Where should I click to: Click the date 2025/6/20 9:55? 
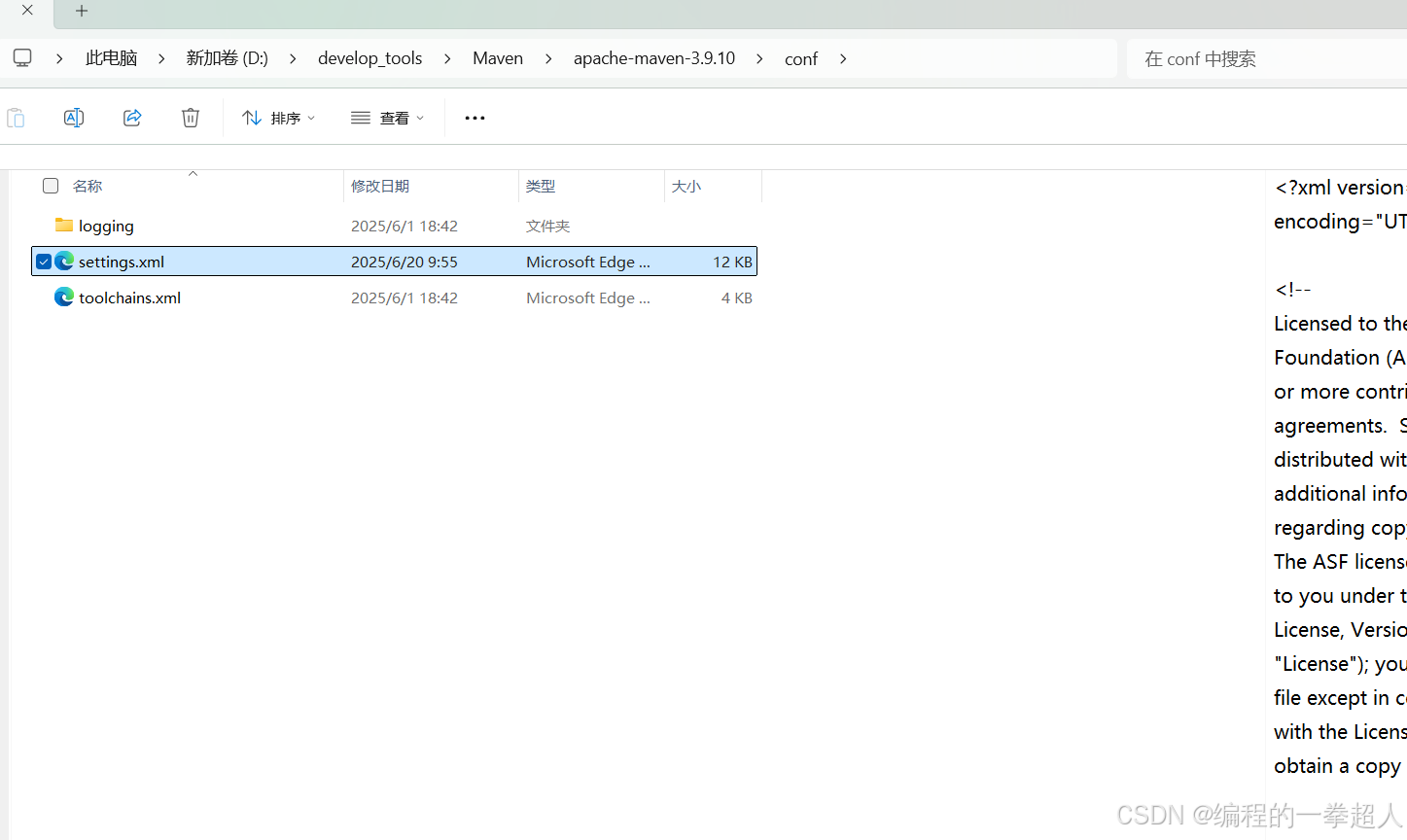(405, 262)
